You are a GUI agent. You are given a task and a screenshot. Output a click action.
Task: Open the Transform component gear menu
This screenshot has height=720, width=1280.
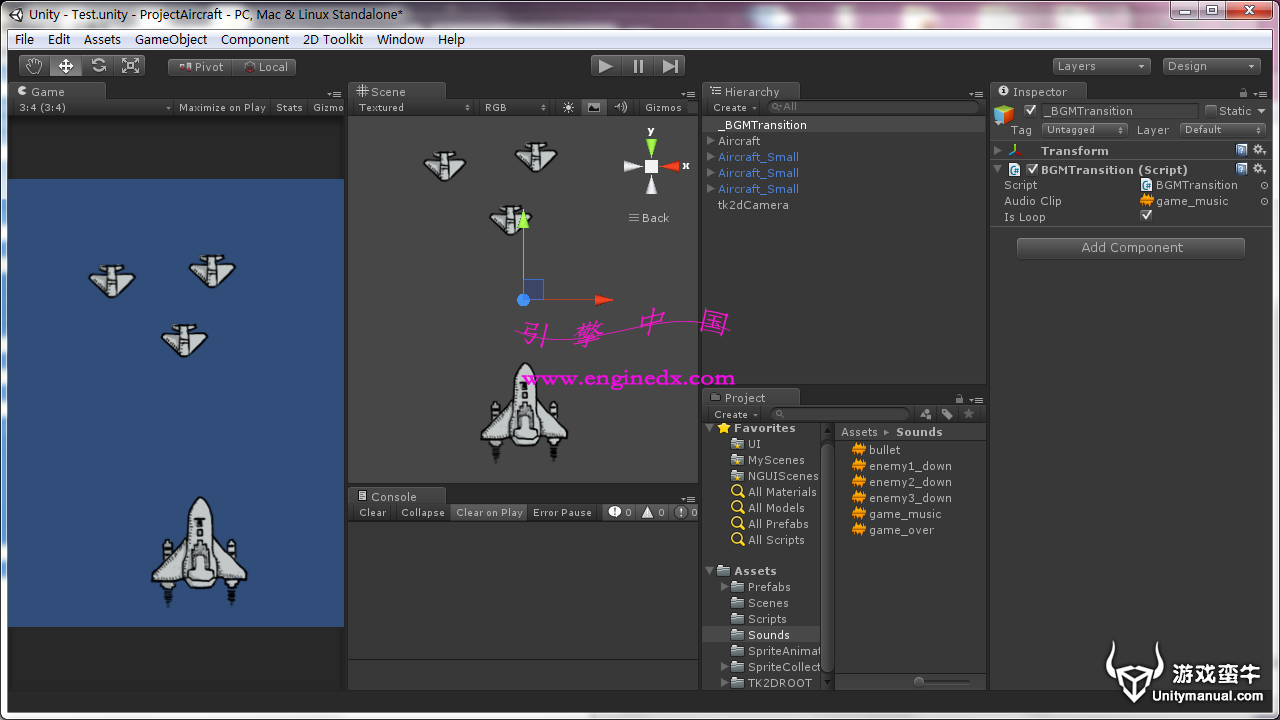[x=1259, y=150]
